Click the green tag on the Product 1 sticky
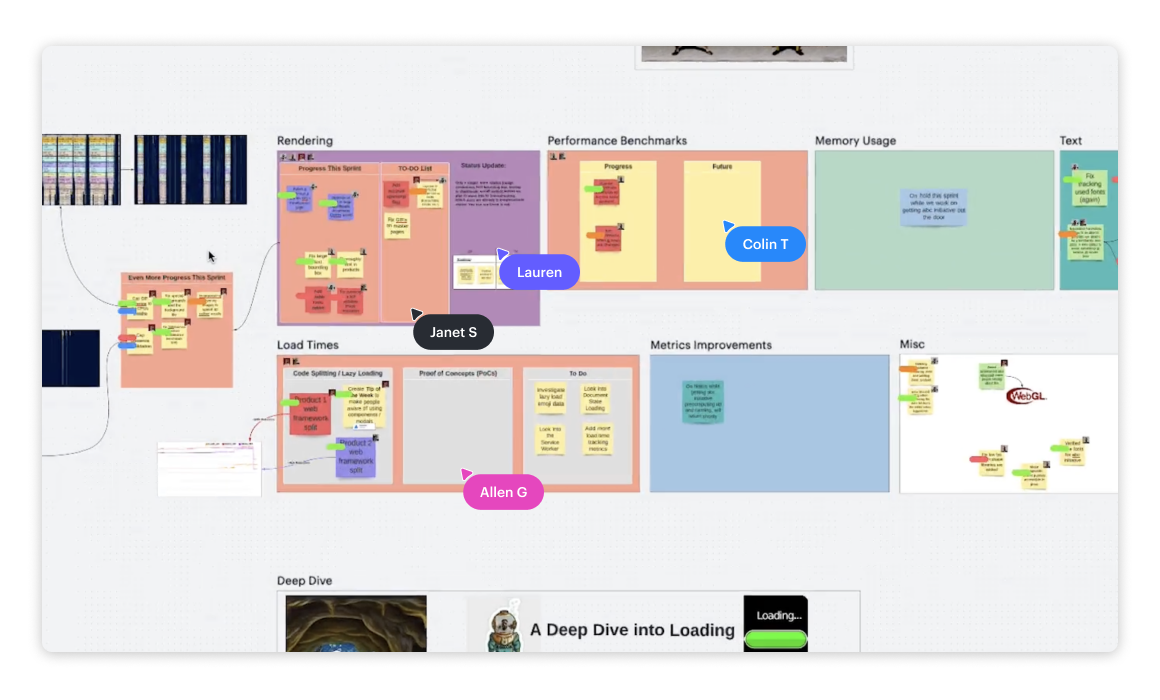The image size is (1160, 700). click(290, 402)
